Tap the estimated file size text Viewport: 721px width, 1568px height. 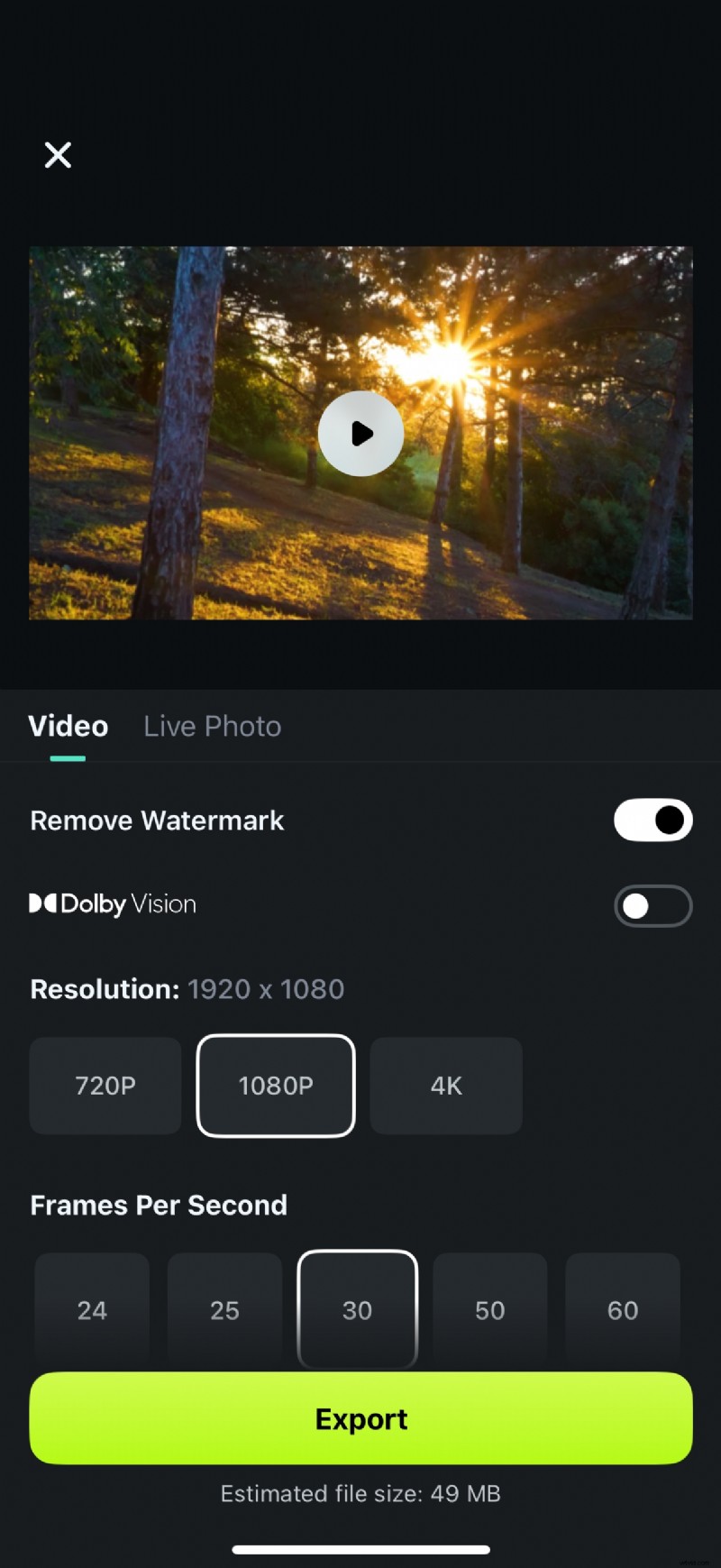(x=360, y=1493)
